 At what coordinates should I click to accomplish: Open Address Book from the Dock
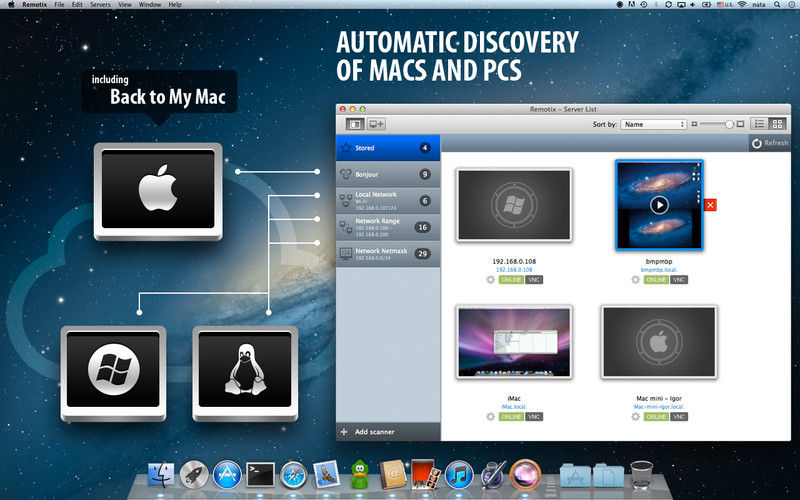pyautogui.click(x=393, y=474)
